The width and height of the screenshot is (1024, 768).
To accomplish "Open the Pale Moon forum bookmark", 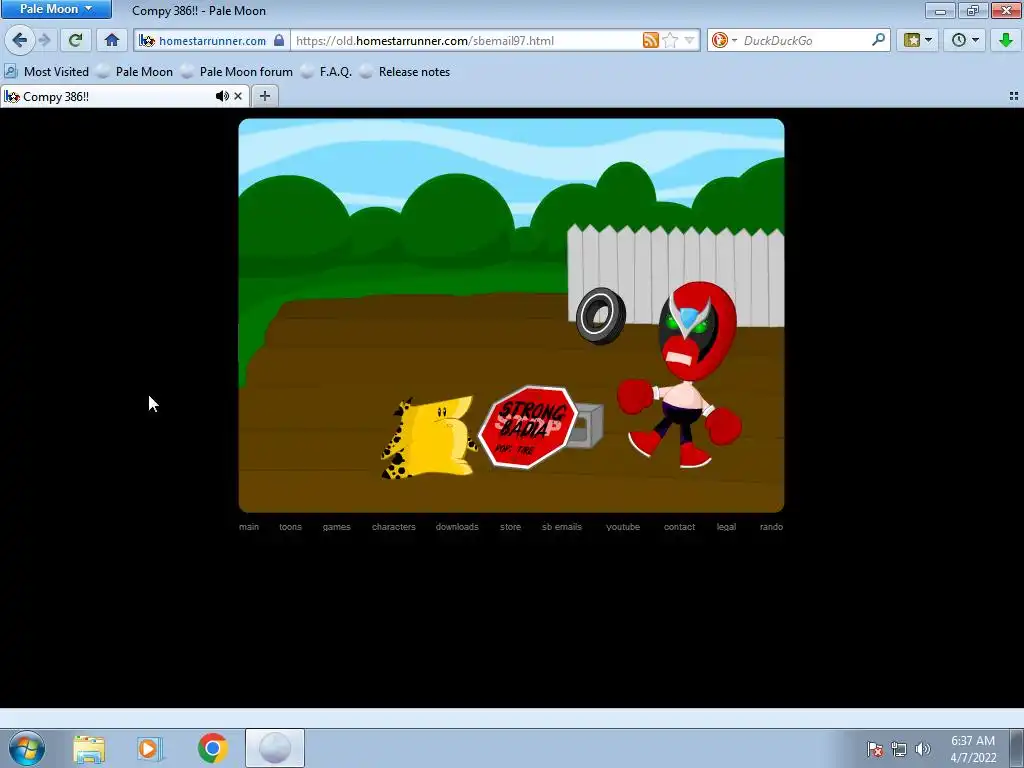I will tap(237, 72).
